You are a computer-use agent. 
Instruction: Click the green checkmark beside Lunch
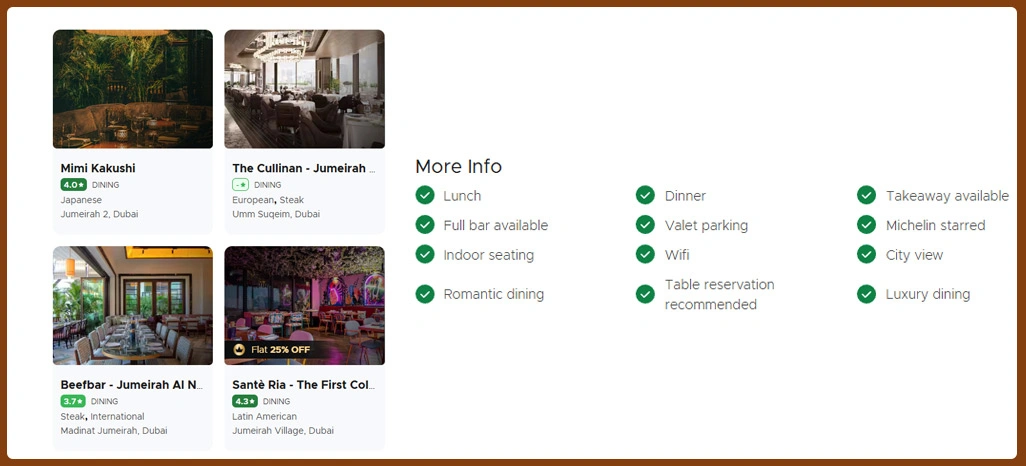point(425,196)
